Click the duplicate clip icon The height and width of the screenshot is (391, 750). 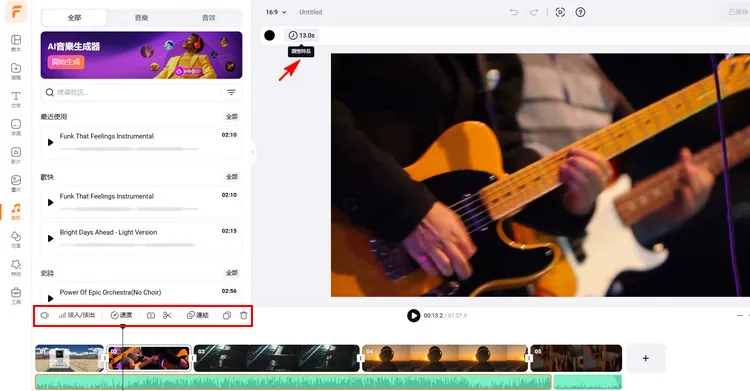(227, 315)
